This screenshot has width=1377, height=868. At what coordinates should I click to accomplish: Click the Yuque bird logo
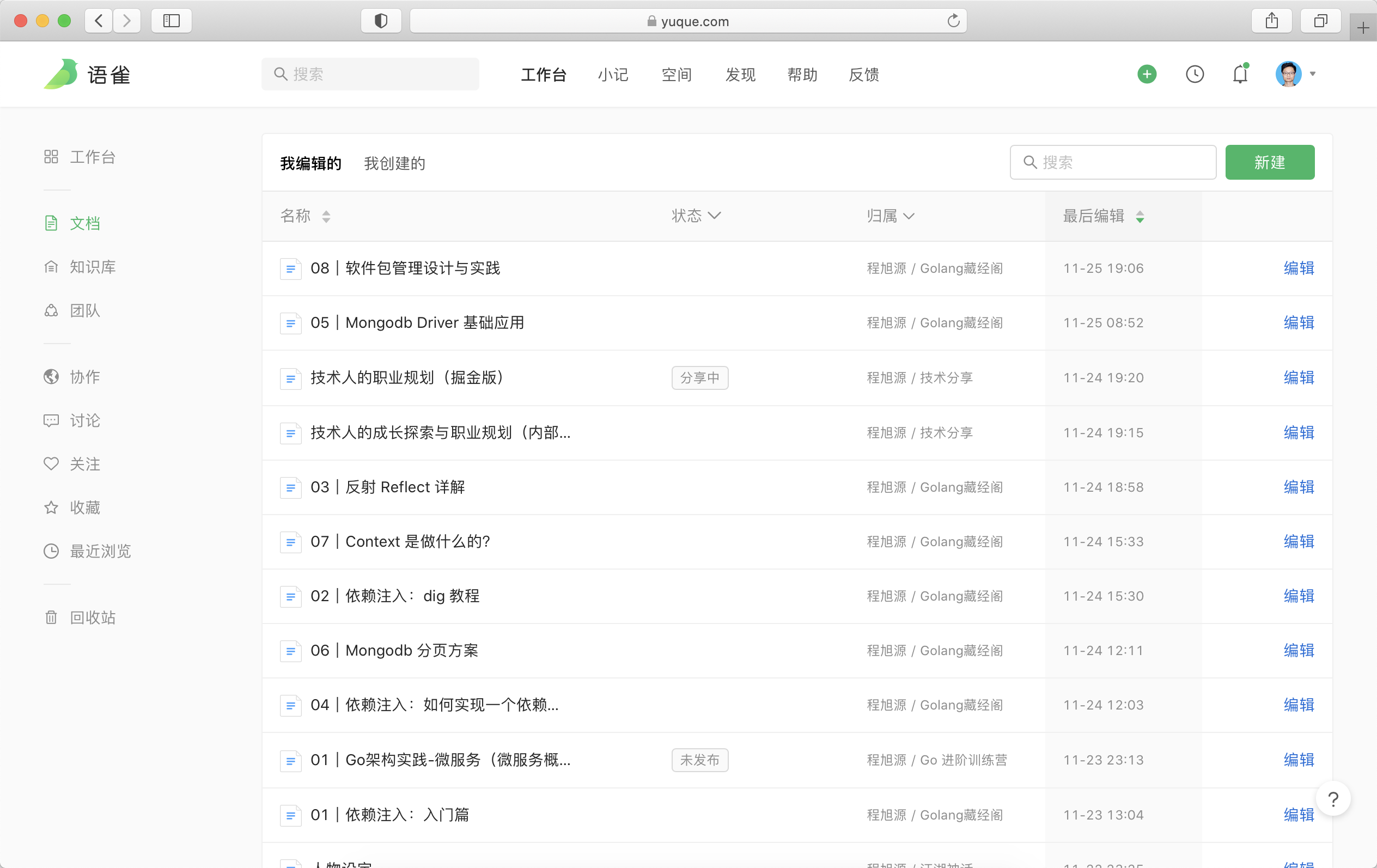coord(61,75)
